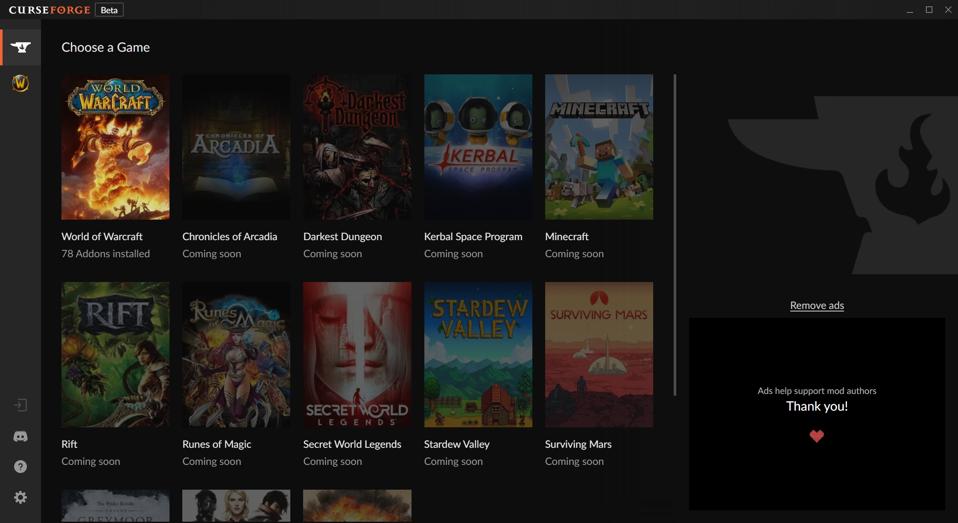Image resolution: width=958 pixels, height=523 pixels.
Task: Select the World of Warcraft game cover
Action: click(x=115, y=147)
